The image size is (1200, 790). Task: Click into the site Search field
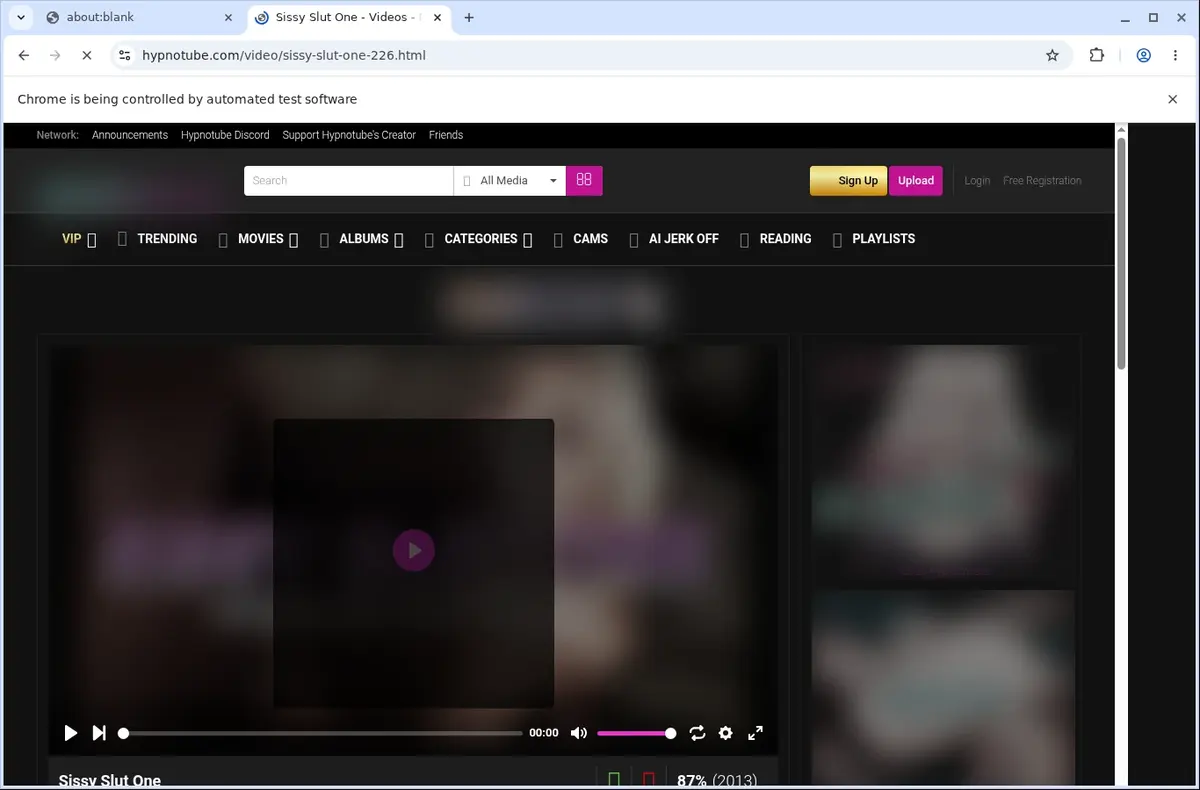pos(348,180)
